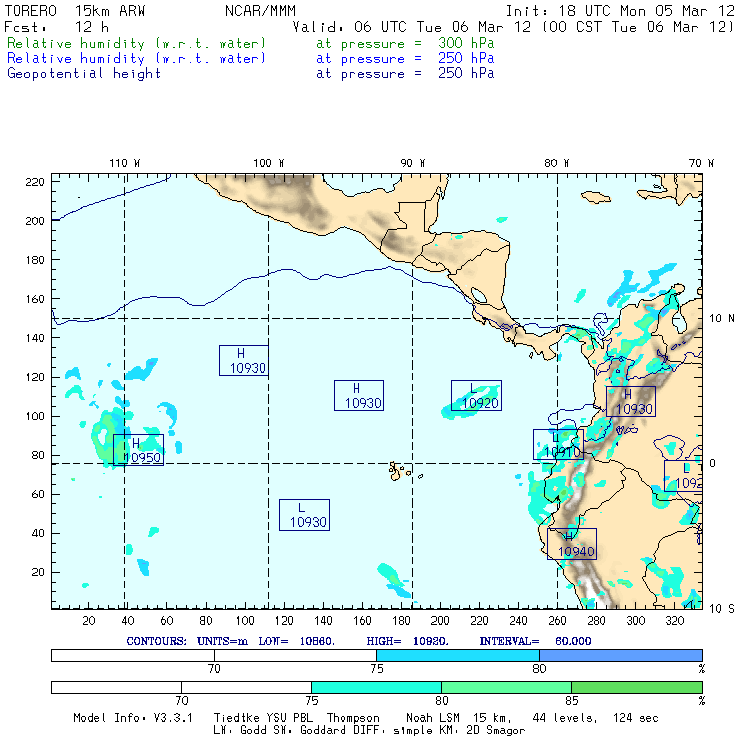740x740 pixels.
Task: Click the 'H 10930' marker over Colombia
Action: pos(631,401)
